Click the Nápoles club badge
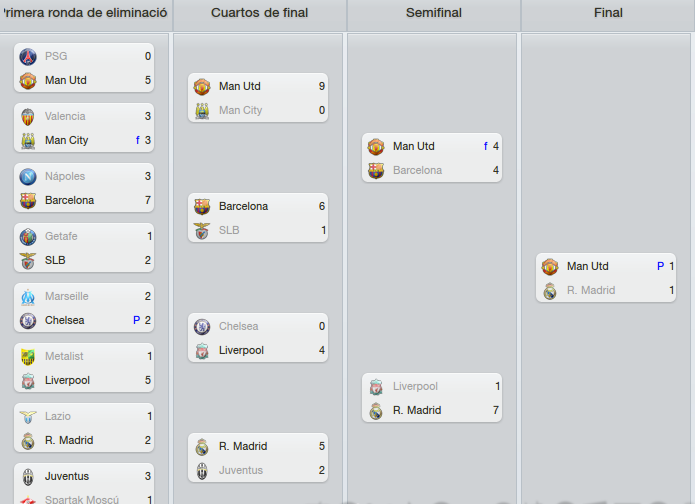Image resolution: width=695 pixels, height=504 pixels. [28, 176]
